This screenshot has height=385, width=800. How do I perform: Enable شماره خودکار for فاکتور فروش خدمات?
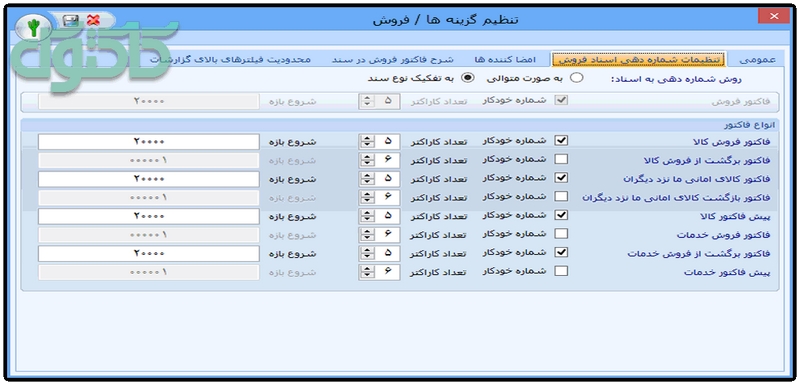pos(561,234)
